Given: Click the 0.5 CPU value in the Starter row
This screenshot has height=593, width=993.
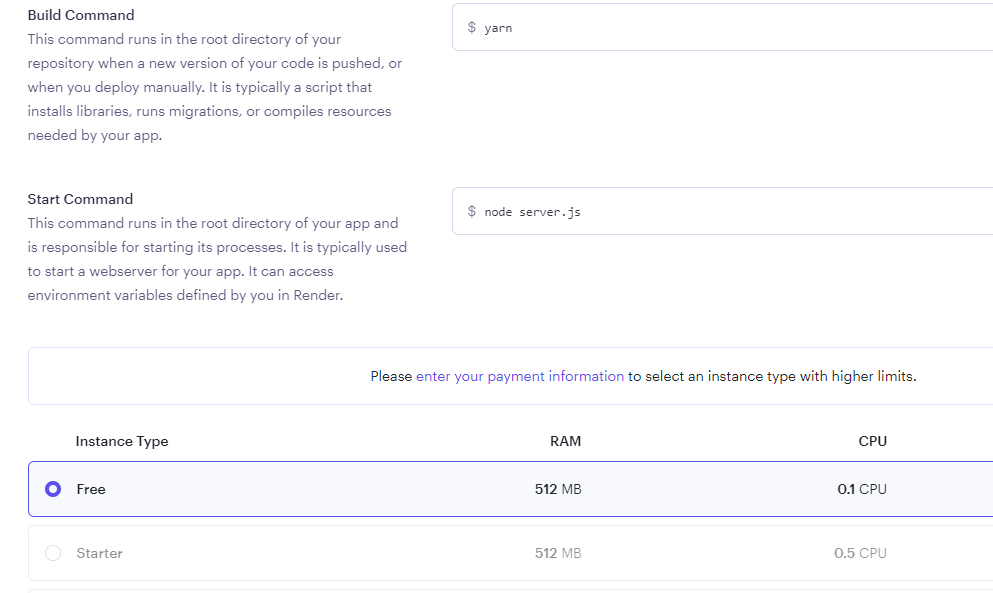Looking at the screenshot, I should (860, 553).
